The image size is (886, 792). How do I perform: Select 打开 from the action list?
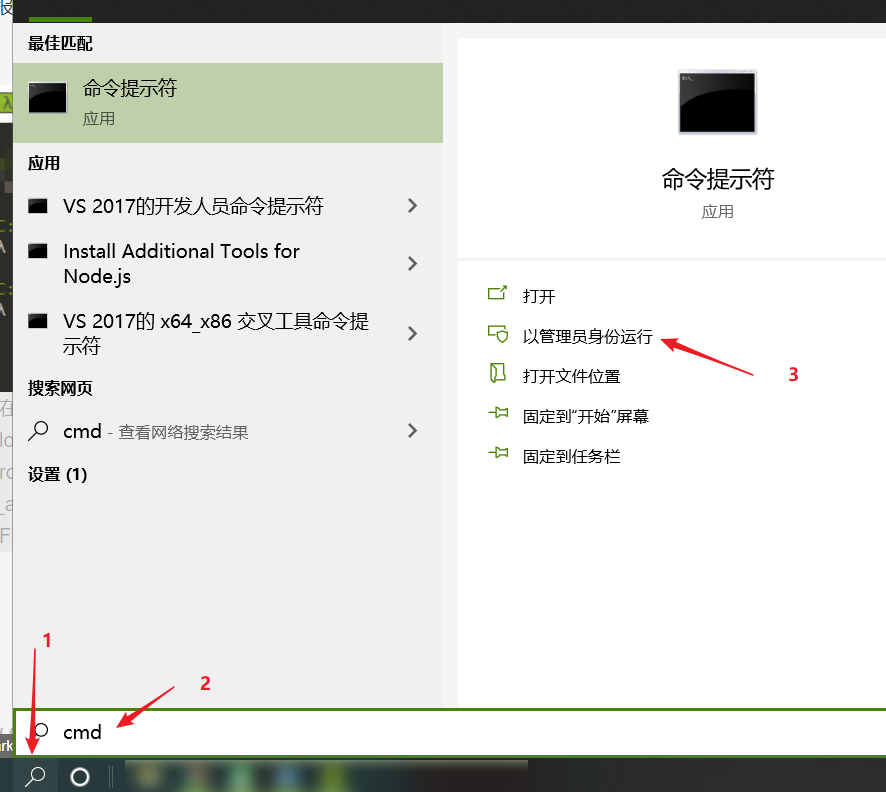540,295
